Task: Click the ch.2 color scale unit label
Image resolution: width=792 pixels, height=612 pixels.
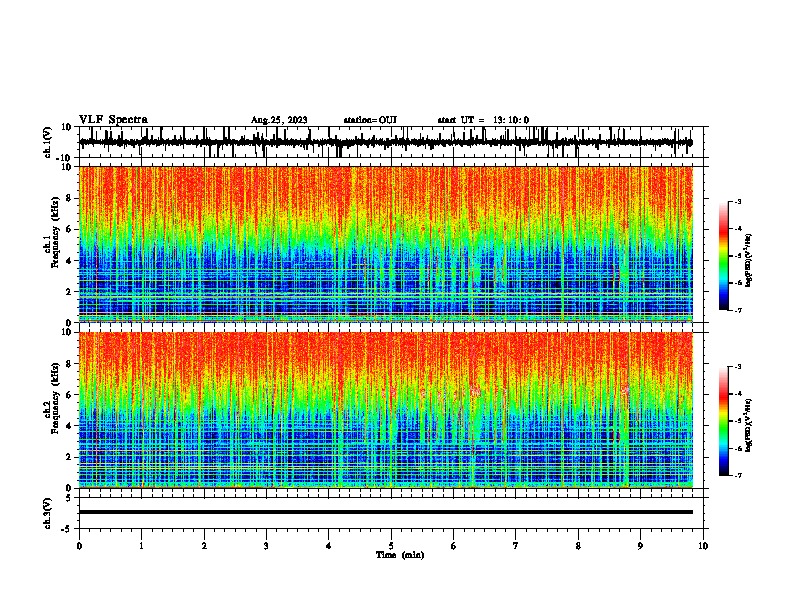Action: [x=749, y=425]
